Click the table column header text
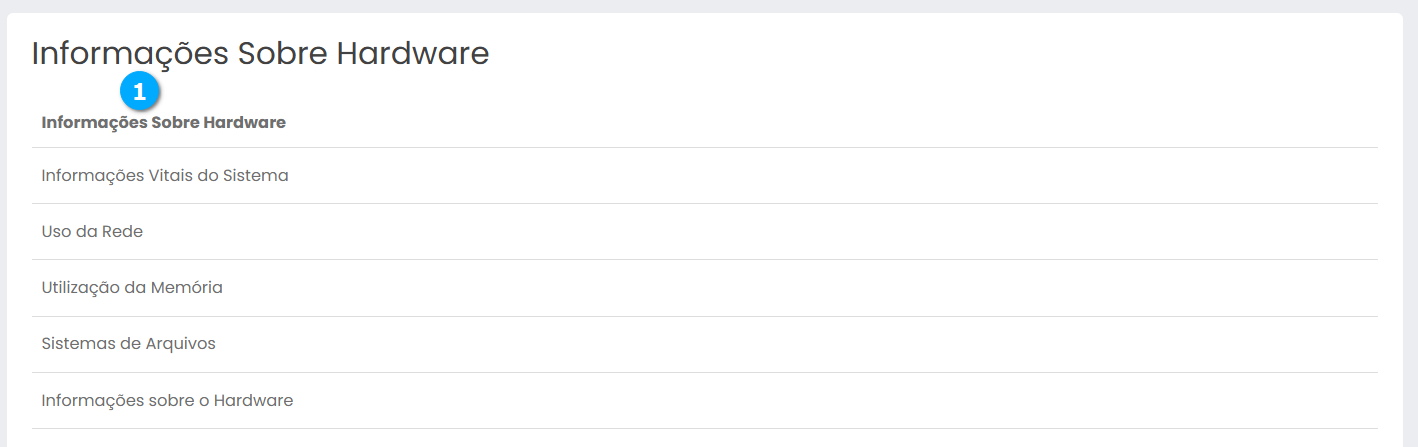 (x=163, y=123)
